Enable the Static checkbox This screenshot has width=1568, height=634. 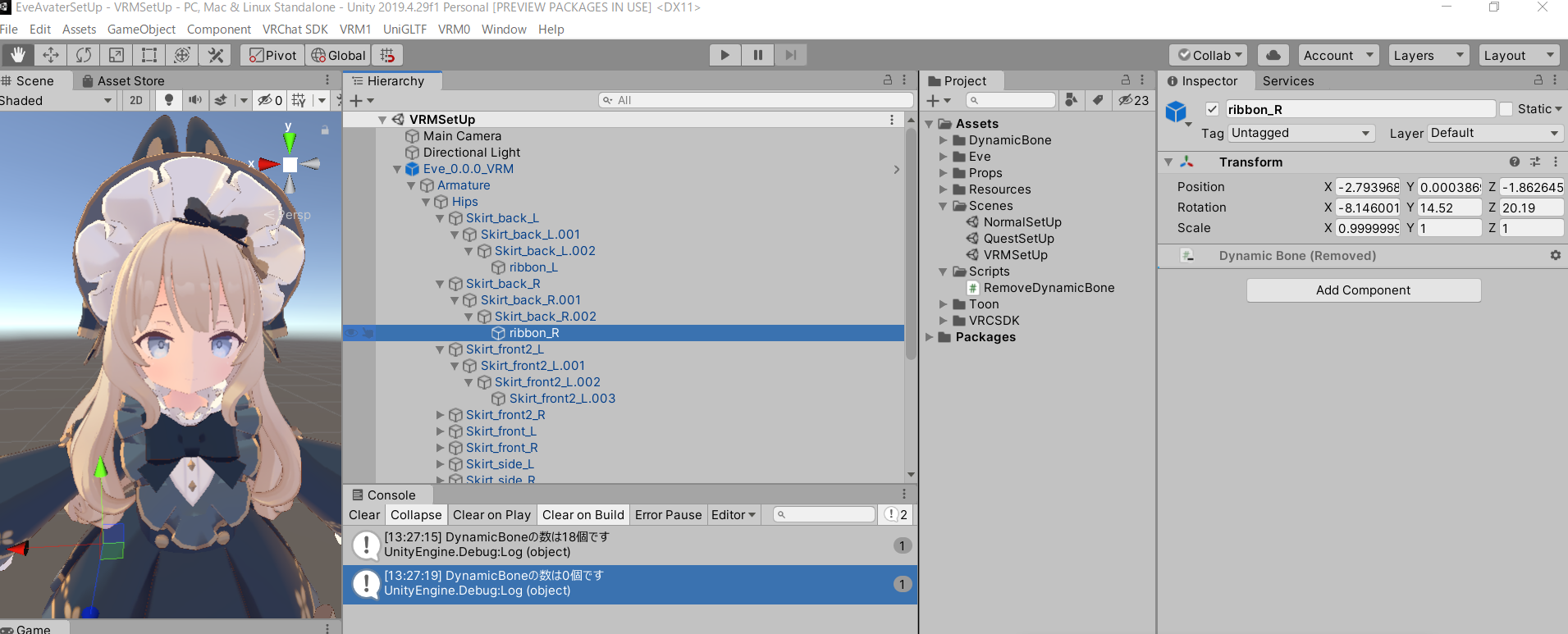click(x=1506, y=109)
